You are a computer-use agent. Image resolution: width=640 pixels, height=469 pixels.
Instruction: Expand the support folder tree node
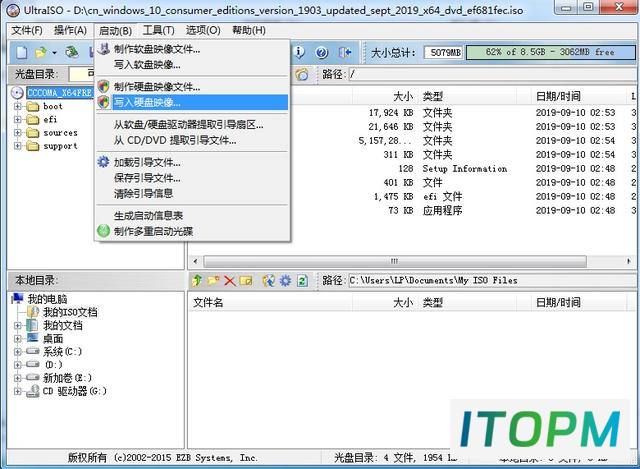pyautogui.click(x=17, y=146)
